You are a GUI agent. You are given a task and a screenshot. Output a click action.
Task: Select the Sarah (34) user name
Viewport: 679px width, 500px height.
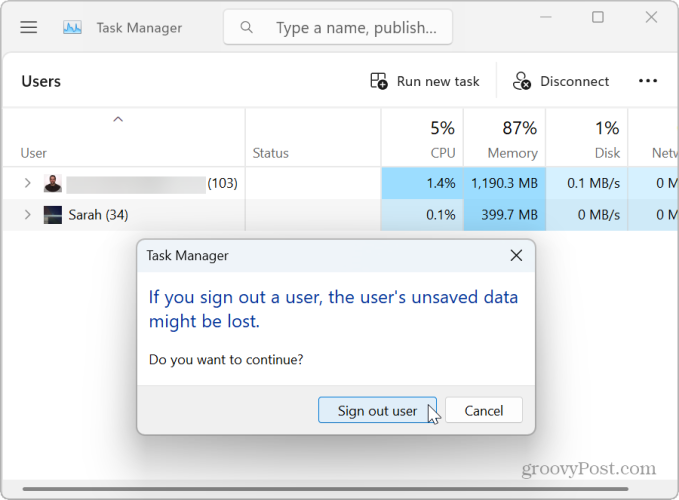point(98,215)
